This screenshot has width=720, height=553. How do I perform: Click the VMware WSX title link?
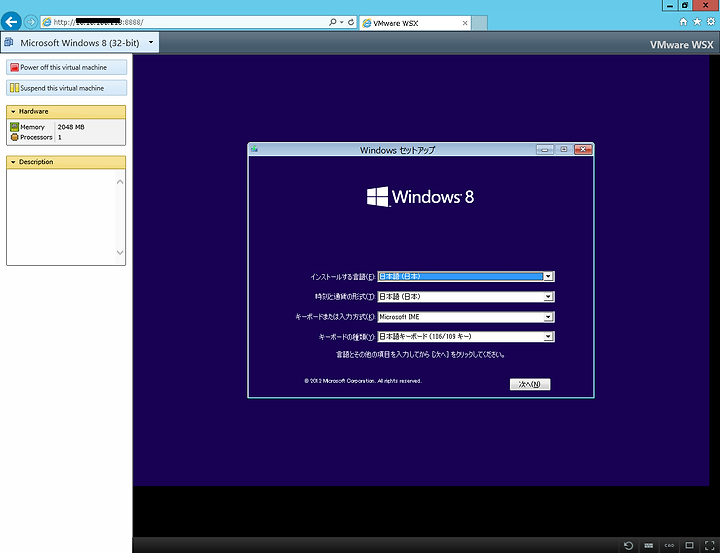(x=681, y=45)
